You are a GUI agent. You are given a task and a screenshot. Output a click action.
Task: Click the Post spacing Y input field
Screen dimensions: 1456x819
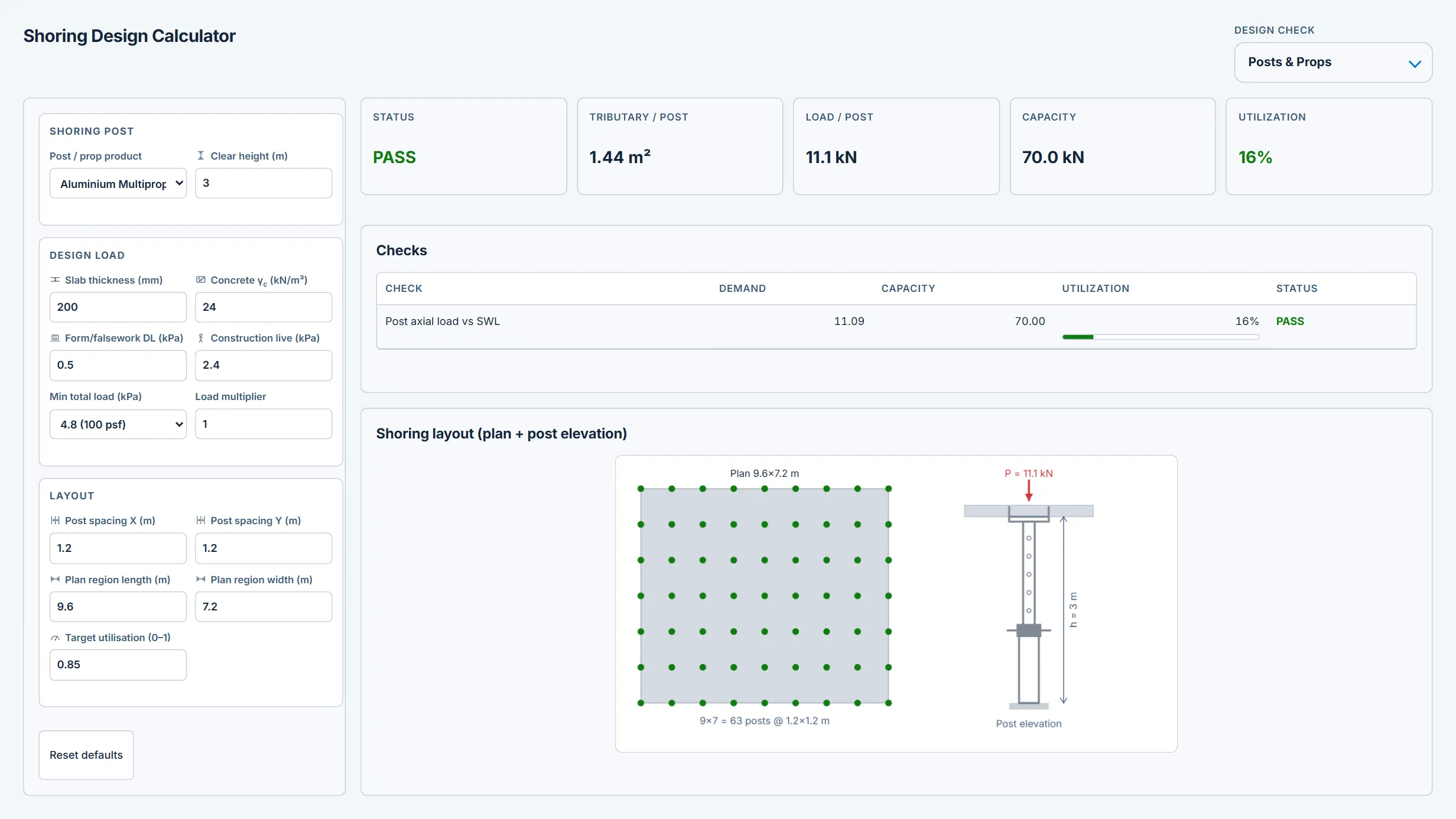coord(264,548)
